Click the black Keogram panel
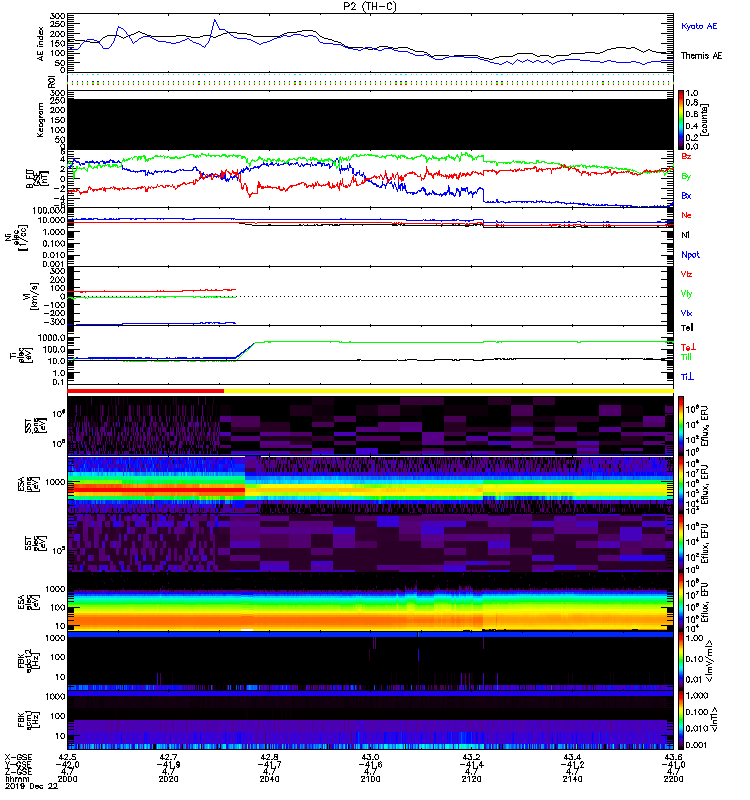Screen dimensions: 750x800 coord(370,124)
